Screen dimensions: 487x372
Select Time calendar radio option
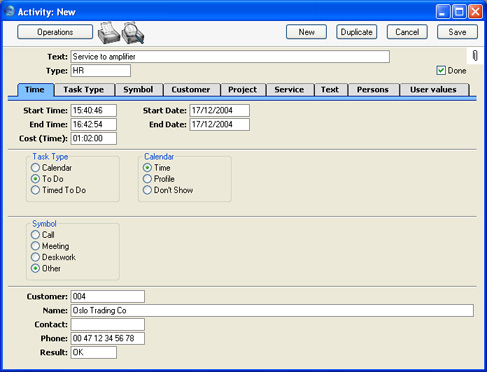click(x=147, y=168)
